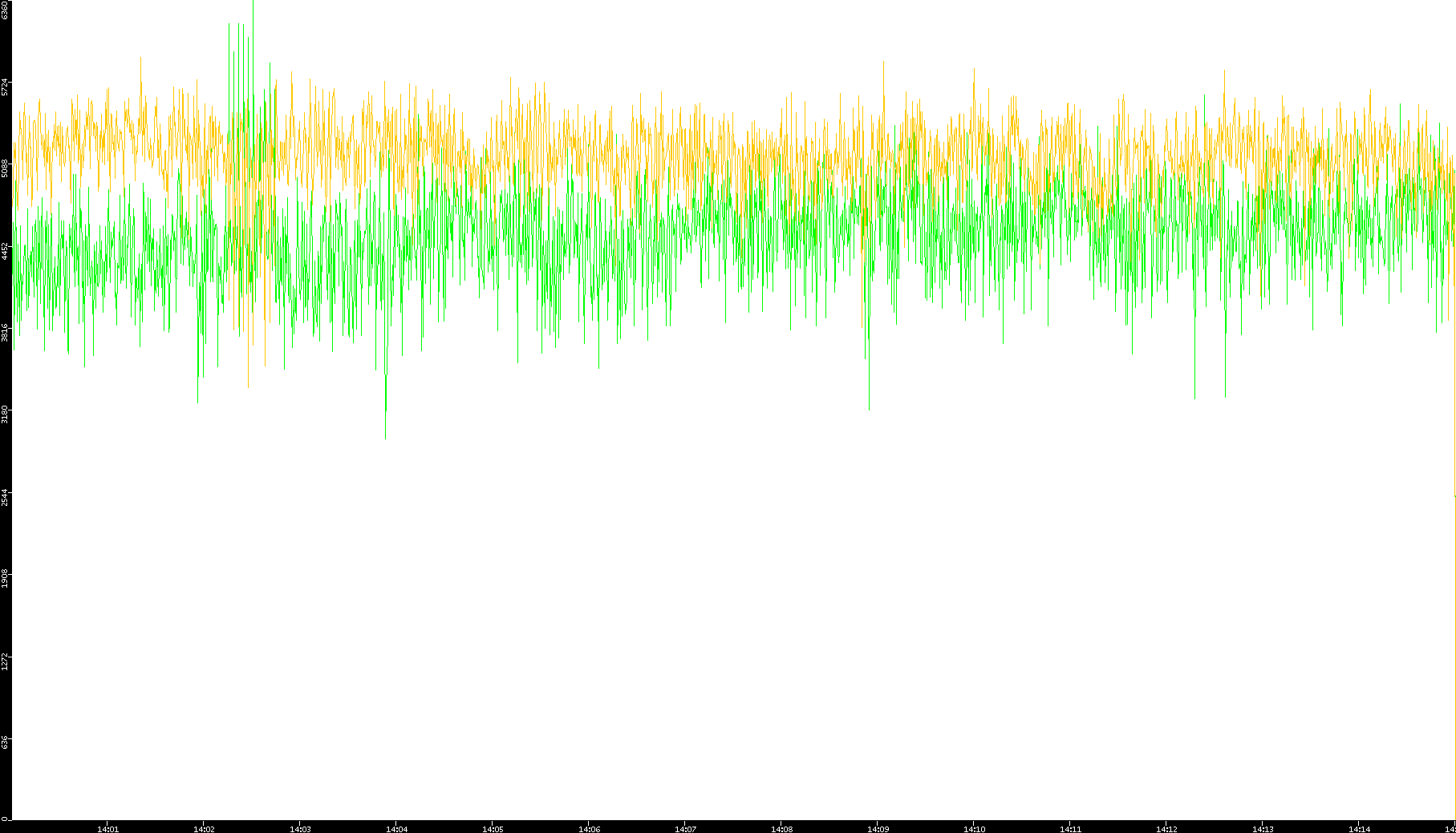Select the 14:05 time marker

(493, 829)
